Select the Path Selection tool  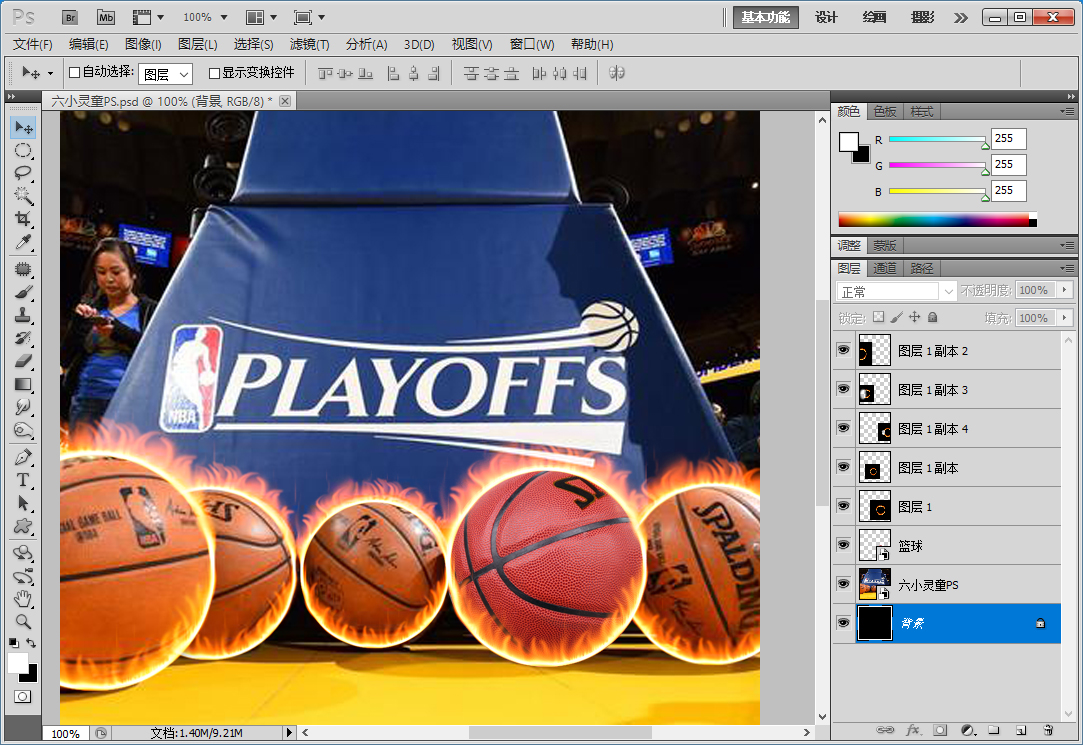(x=23, y=503)
